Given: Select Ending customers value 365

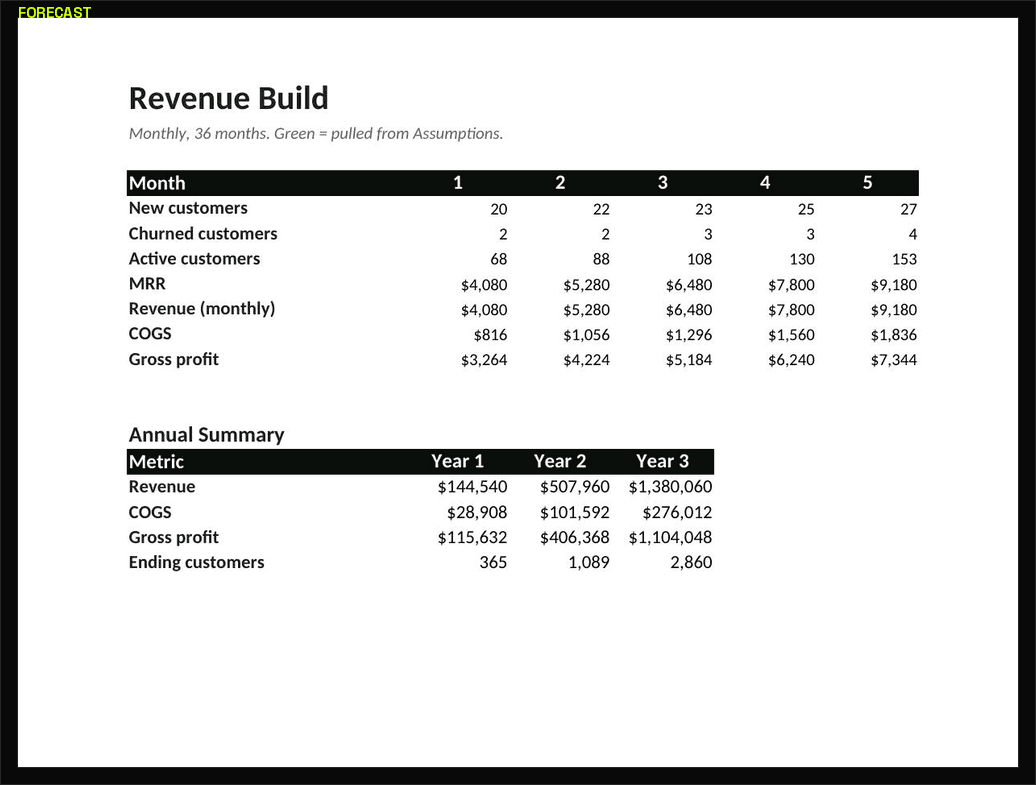Looking at the screenshot, I should (494, 562).
